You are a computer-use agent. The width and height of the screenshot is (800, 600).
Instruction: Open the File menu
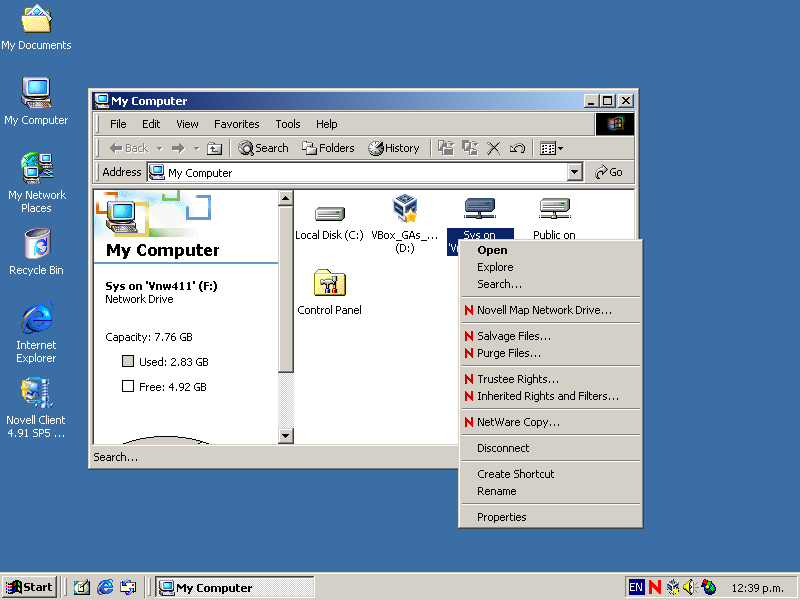coord(118,124)
